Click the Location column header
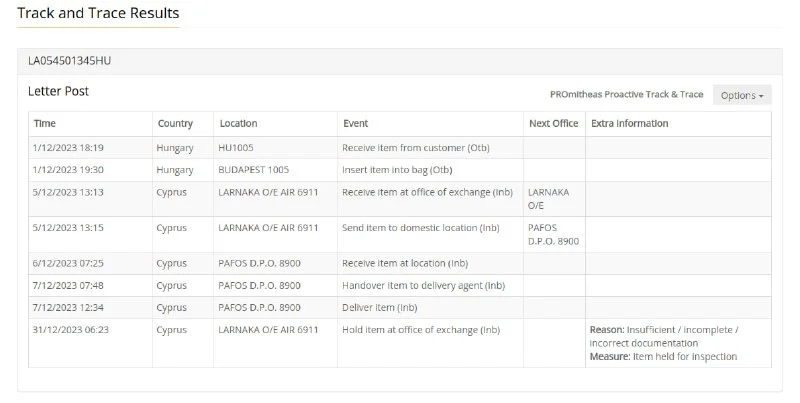 (238, 124)
